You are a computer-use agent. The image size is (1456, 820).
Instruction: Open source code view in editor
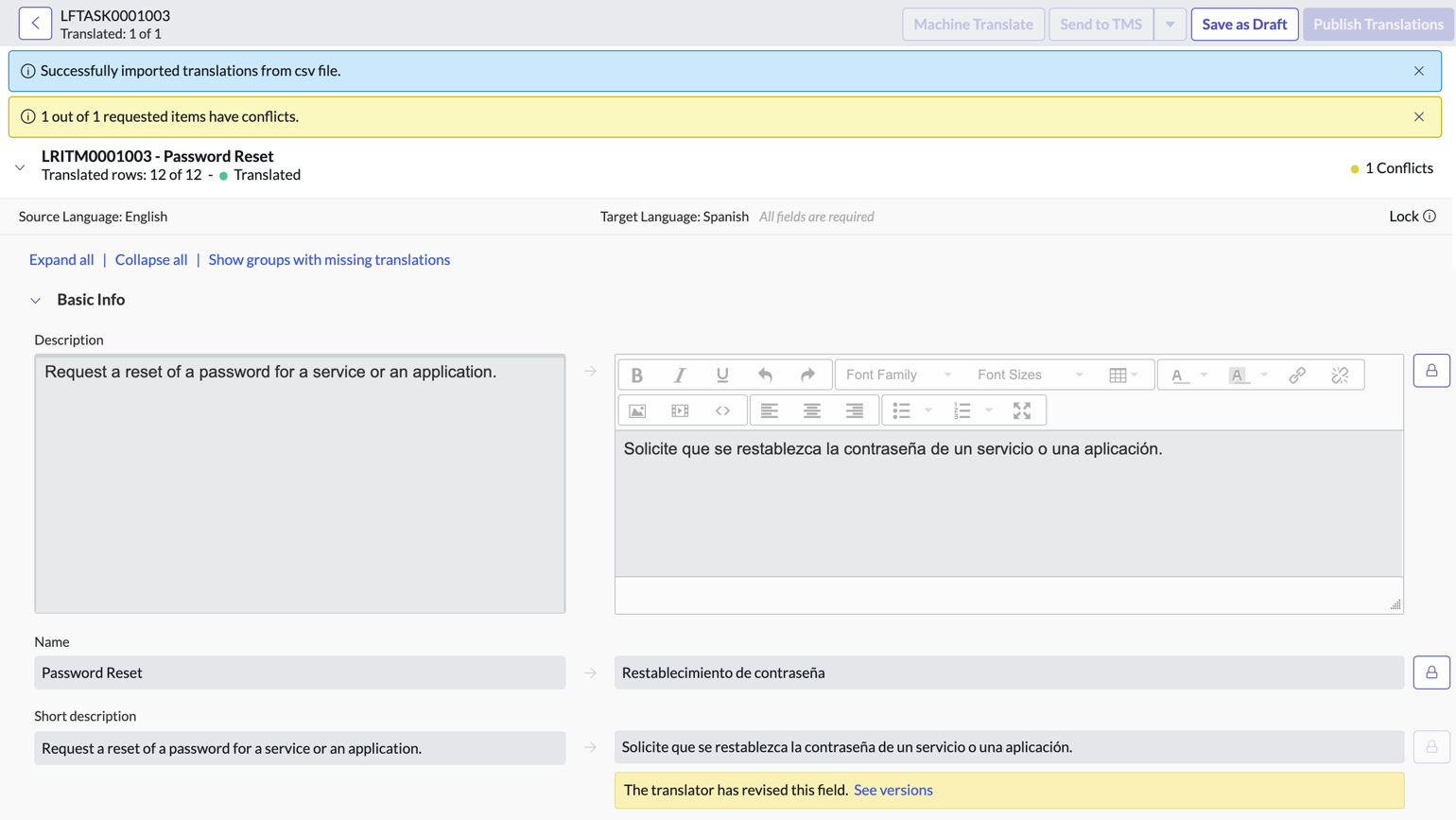coord(722,410)
